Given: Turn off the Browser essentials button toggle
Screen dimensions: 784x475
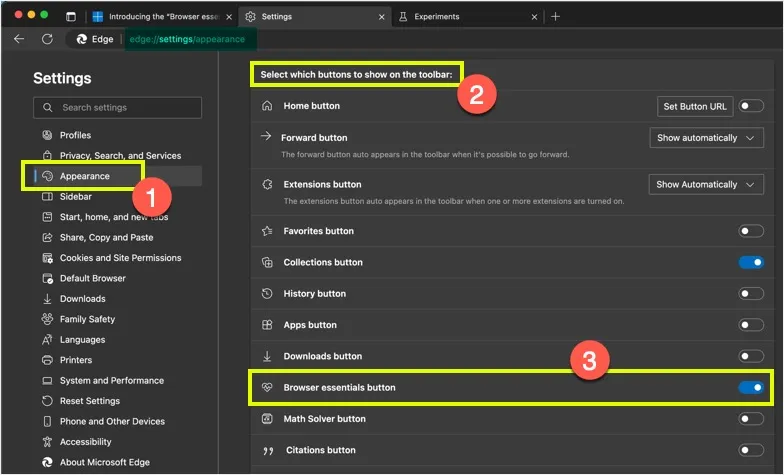Looking at the screenshot, I should (751, 388).
